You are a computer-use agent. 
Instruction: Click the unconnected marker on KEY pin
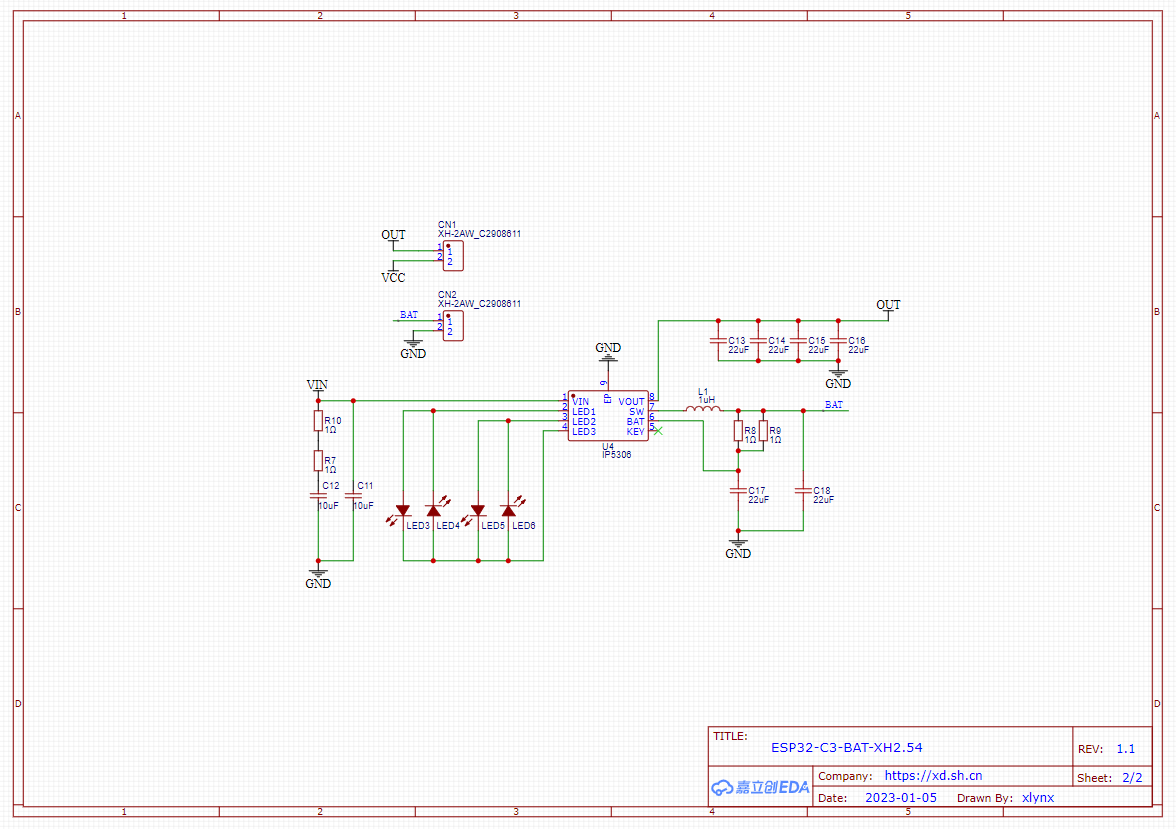tap(657, 431)
